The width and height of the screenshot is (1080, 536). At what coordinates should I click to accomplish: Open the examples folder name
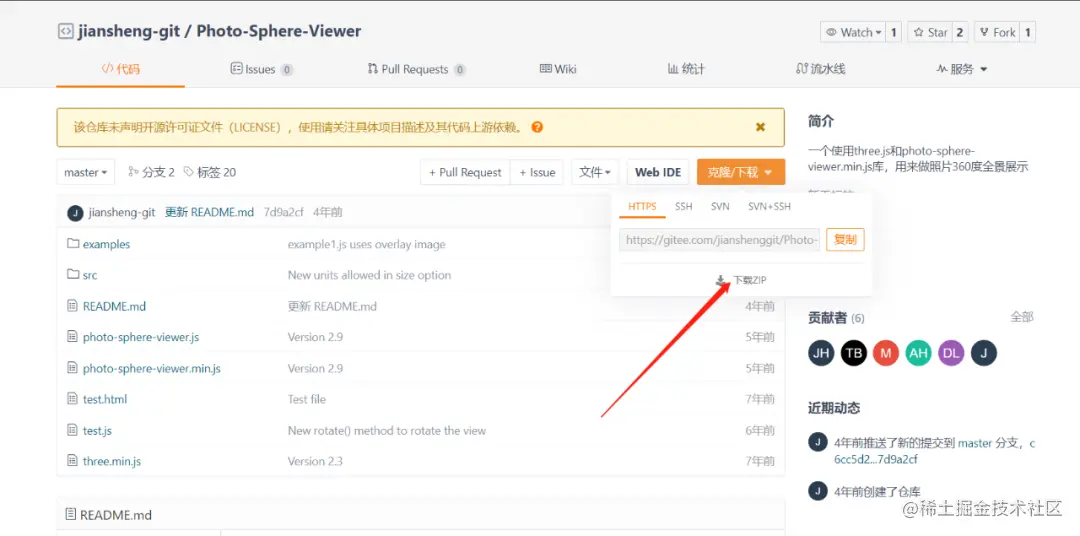(106, 244)
